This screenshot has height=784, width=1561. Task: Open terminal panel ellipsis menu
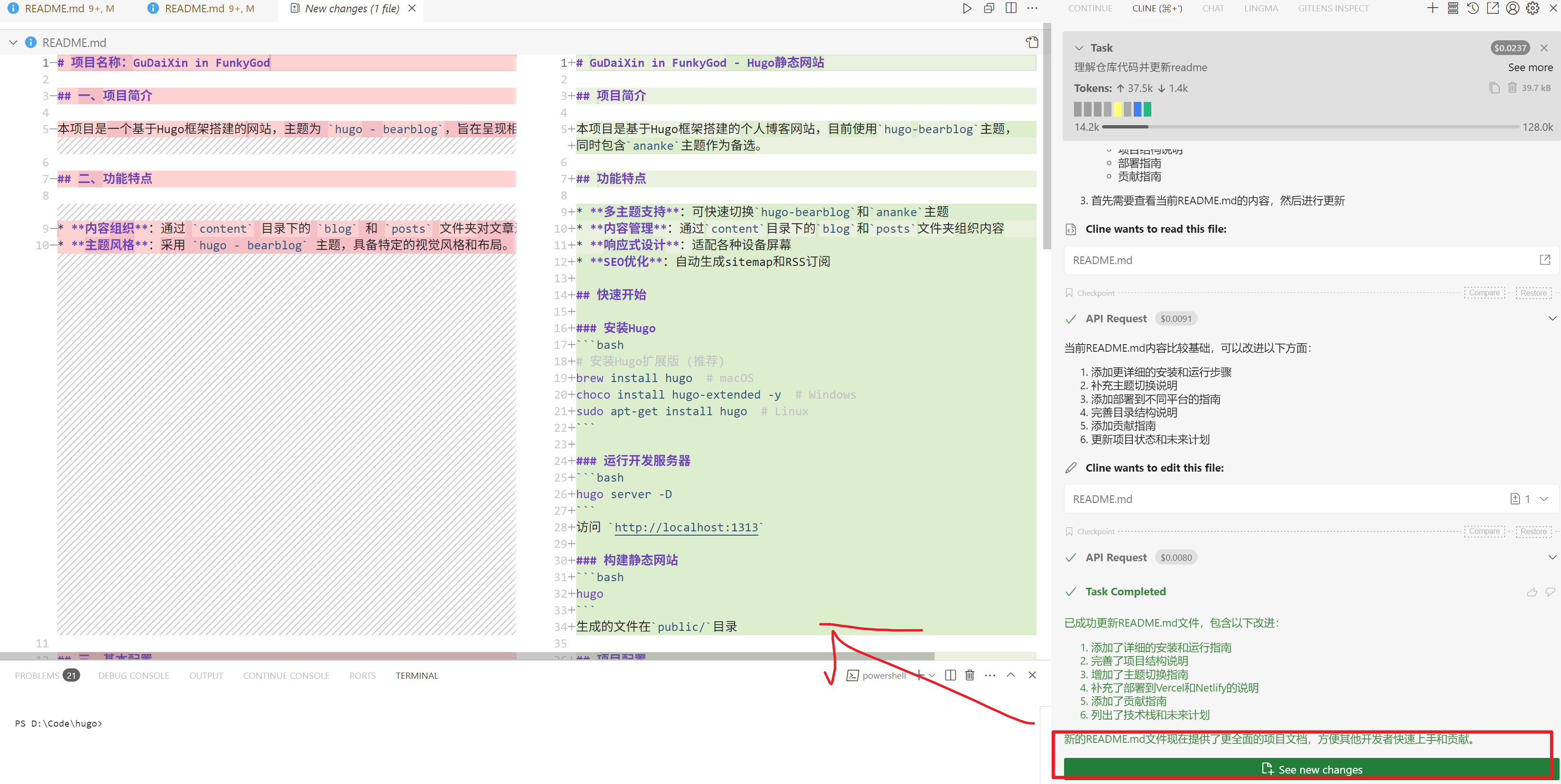pyautogui.click(x=990, y=675)
